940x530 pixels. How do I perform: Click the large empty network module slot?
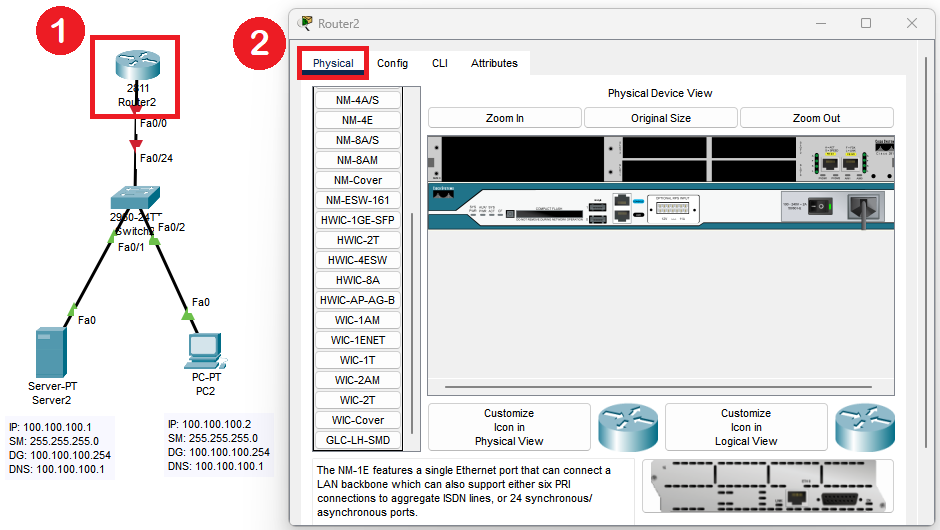point(523,159)
